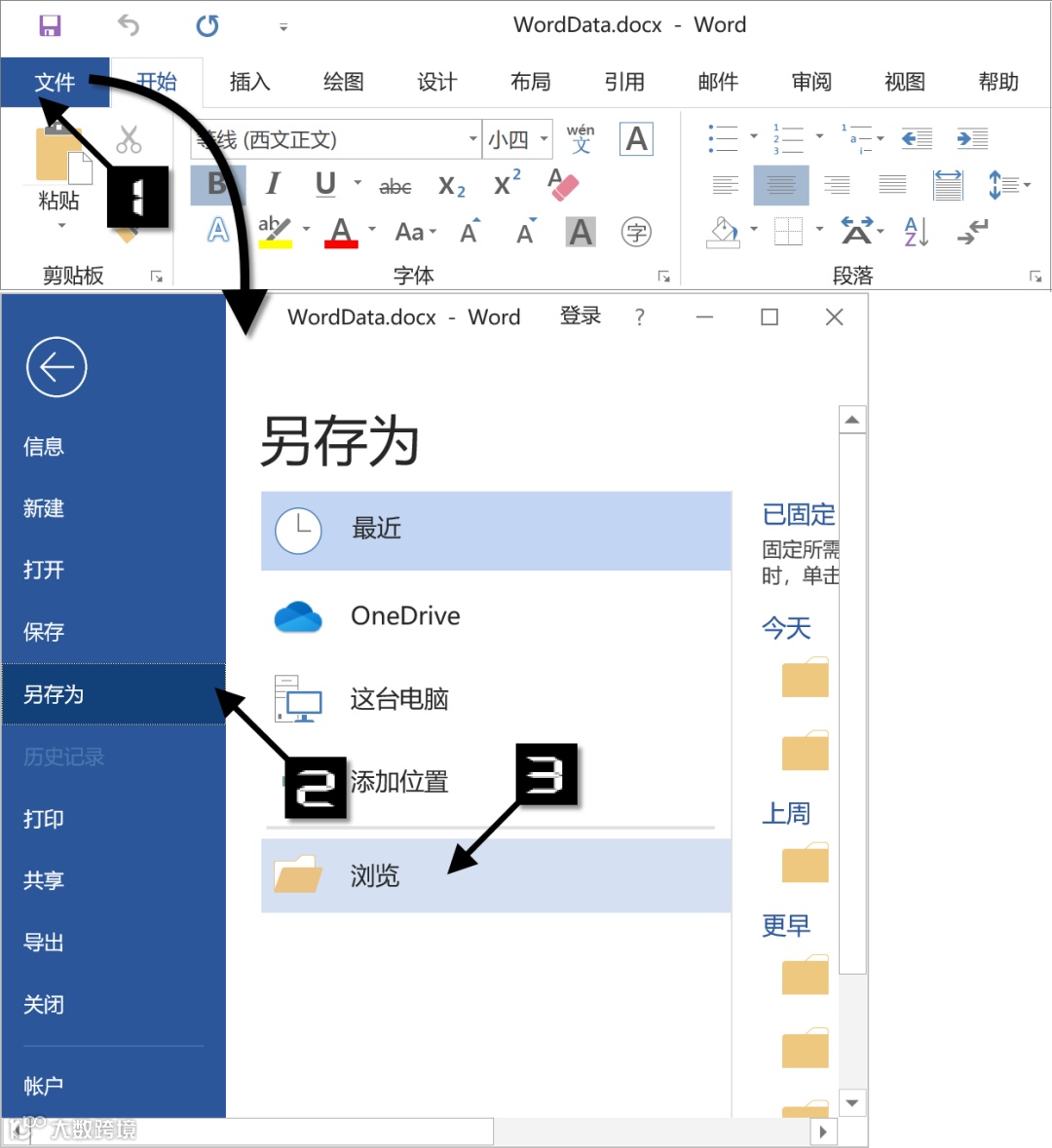The width and height of the screenshot is (1052, 1148).
Task: Choose 这台电脑 as save location
Action: (x=496, y=698)
